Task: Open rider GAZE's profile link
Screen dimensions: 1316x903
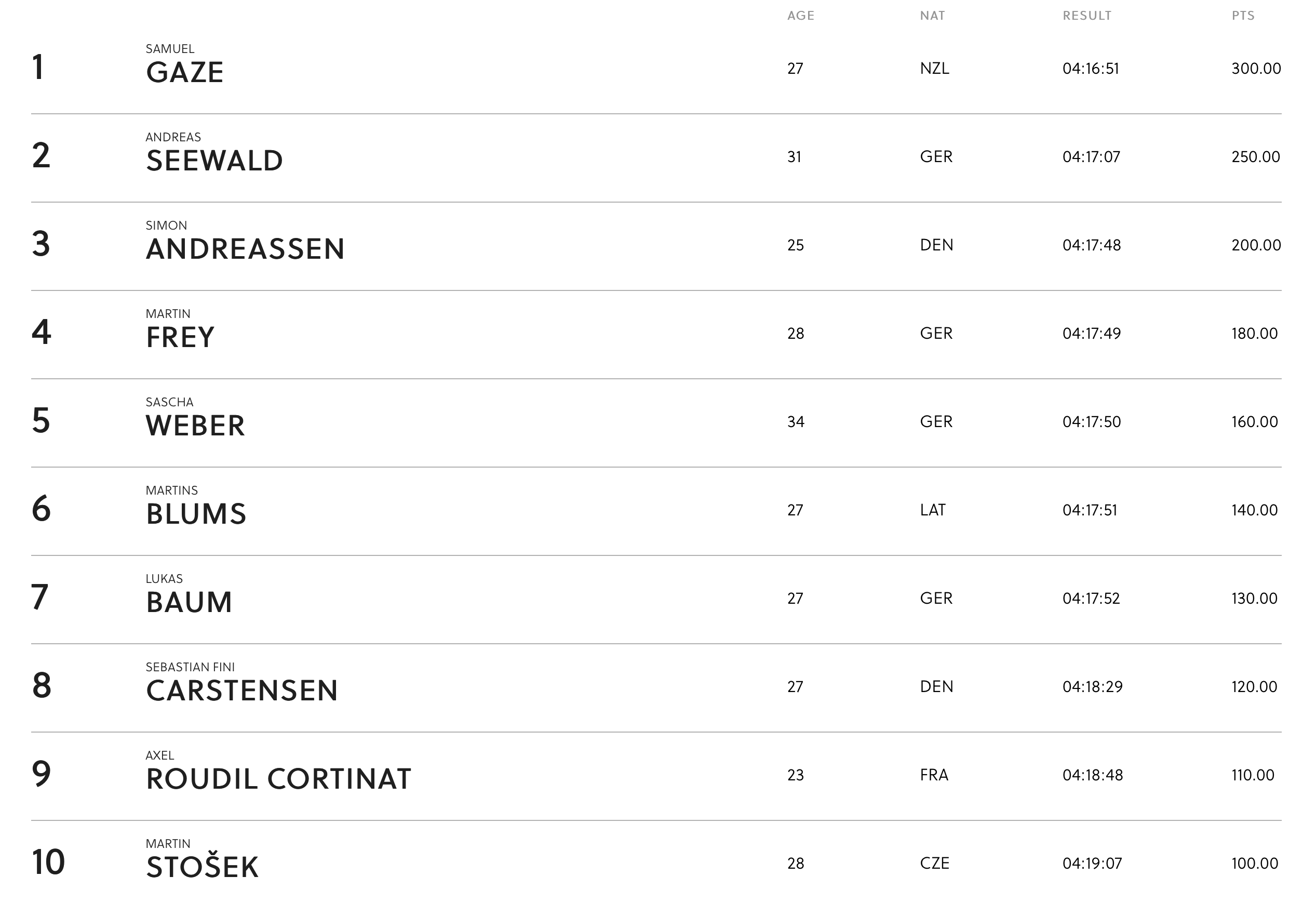Action: click(184, 73)
